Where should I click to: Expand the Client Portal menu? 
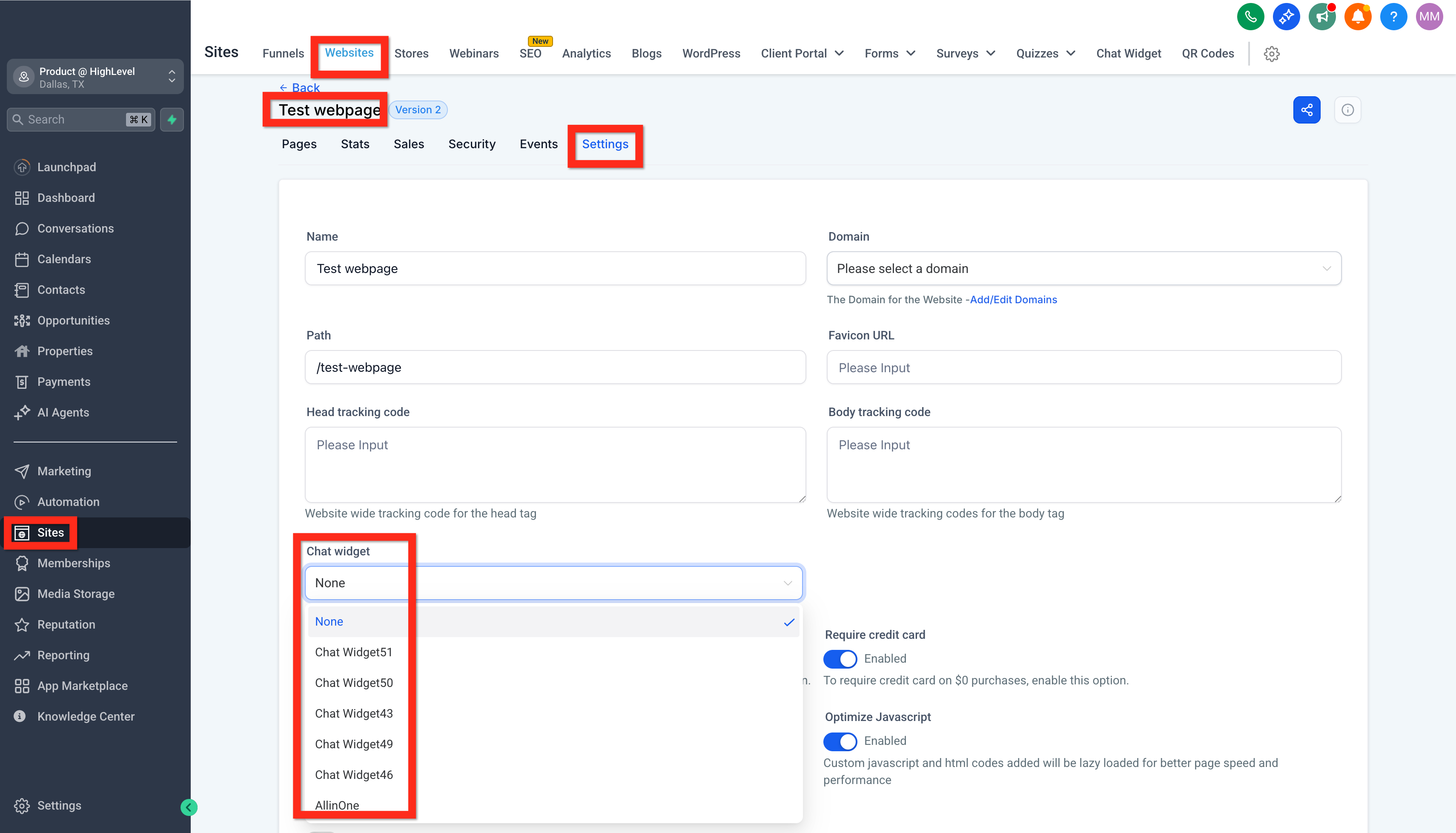803,53
